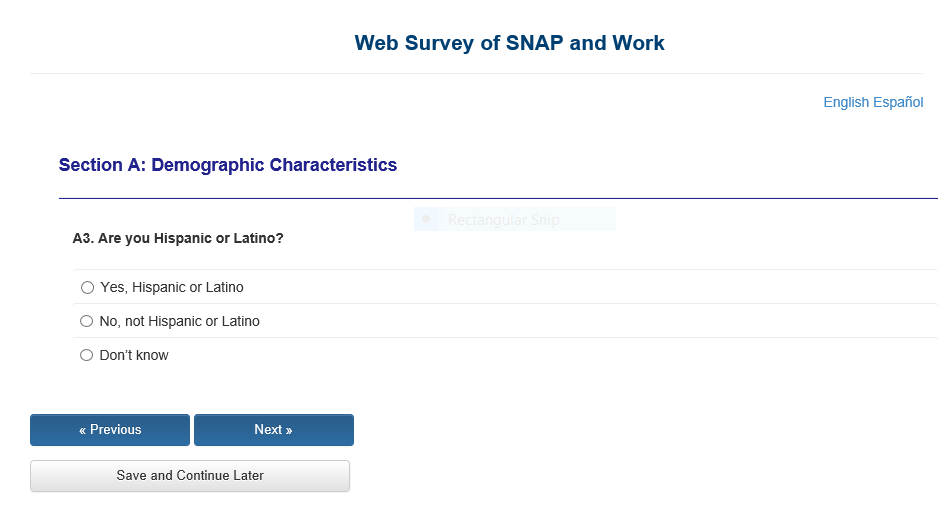Viewport: 947px width, 509px height.
Task: Click the bullet dot beside Rectangular Snip
Action: tap(427, 219)
